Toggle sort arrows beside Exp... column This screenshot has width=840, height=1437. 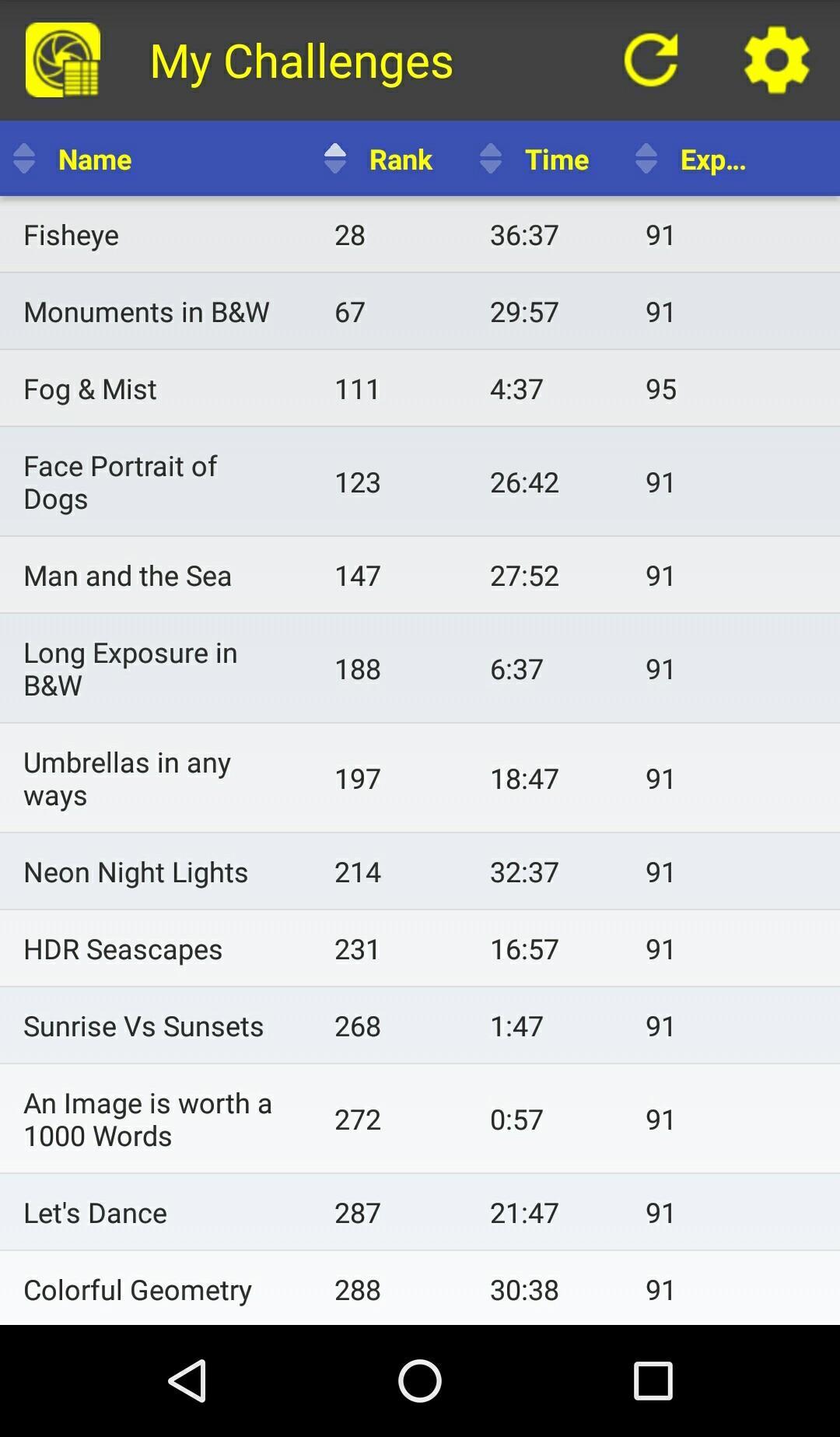click(646, 159)
